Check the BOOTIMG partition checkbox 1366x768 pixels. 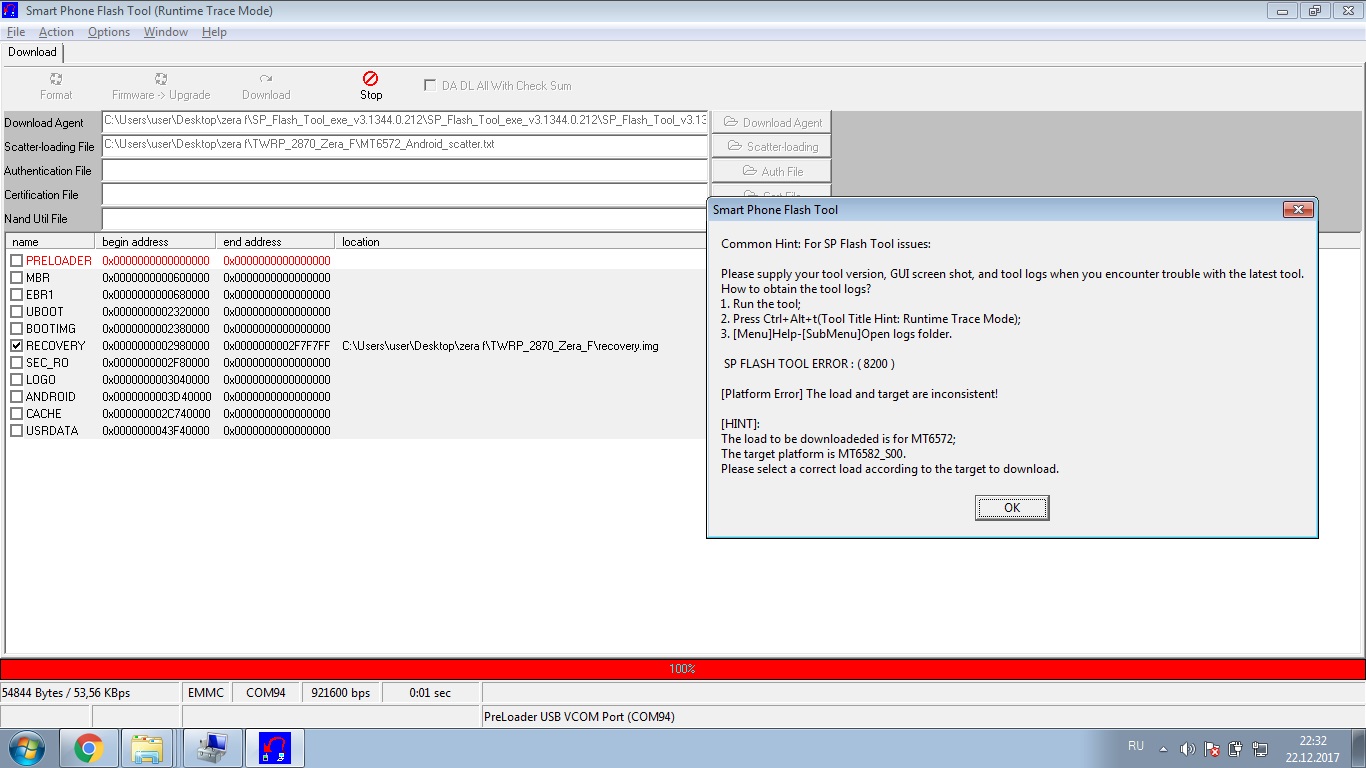(16, 329)
